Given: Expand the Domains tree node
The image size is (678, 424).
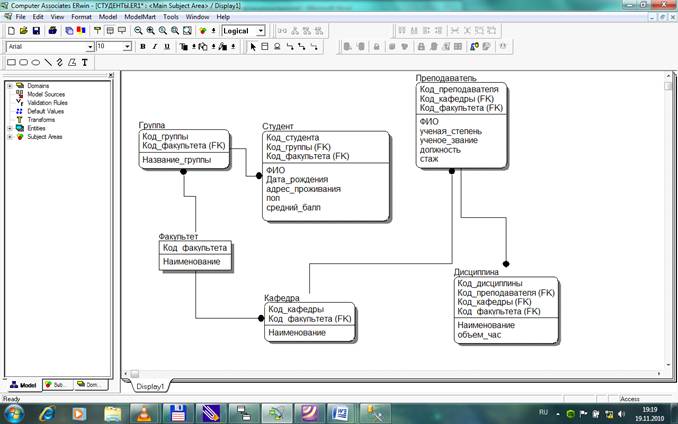Looking at the screenshot, I should point(9,86).
